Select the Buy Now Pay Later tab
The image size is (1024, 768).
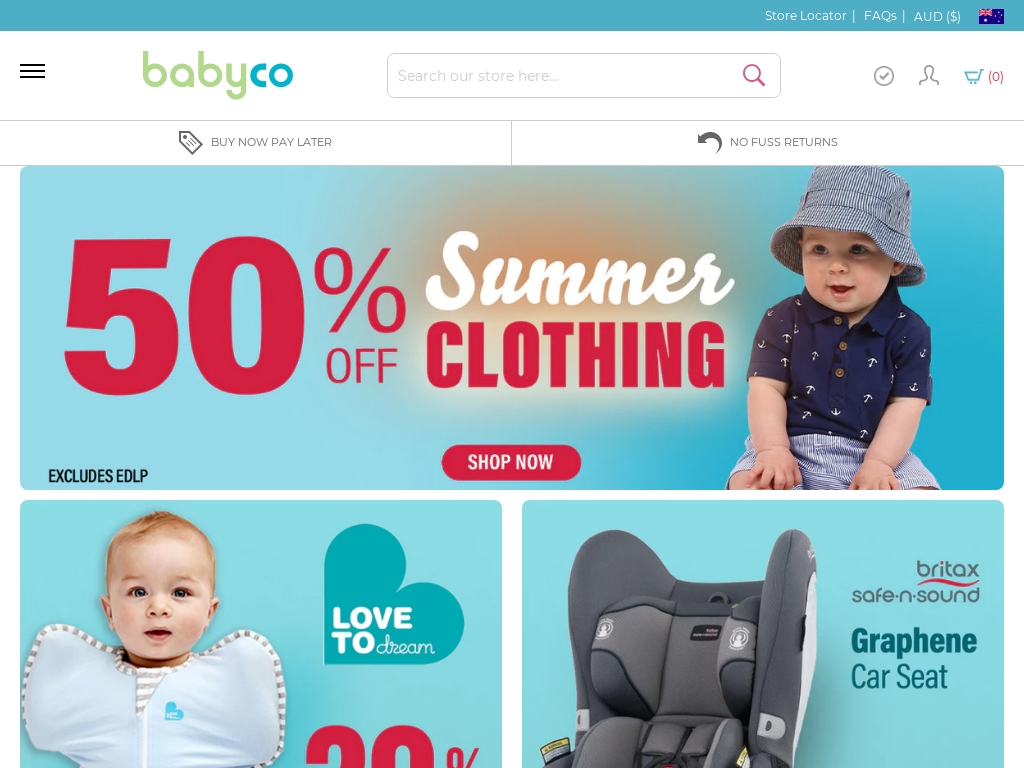(x=255, y=142)
